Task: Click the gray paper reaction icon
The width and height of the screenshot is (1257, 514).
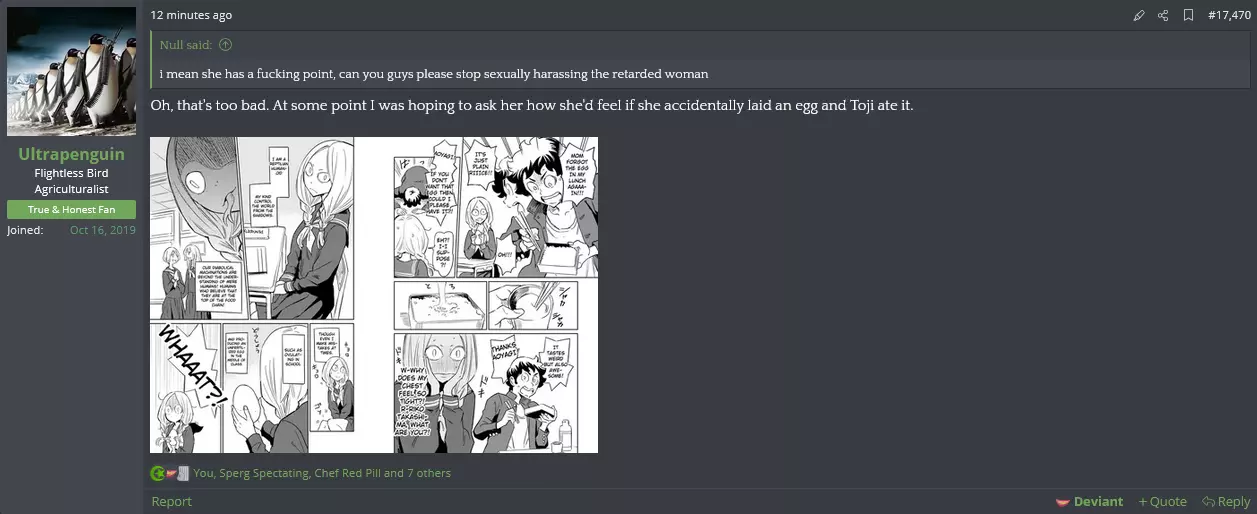Action: point(183,473)
